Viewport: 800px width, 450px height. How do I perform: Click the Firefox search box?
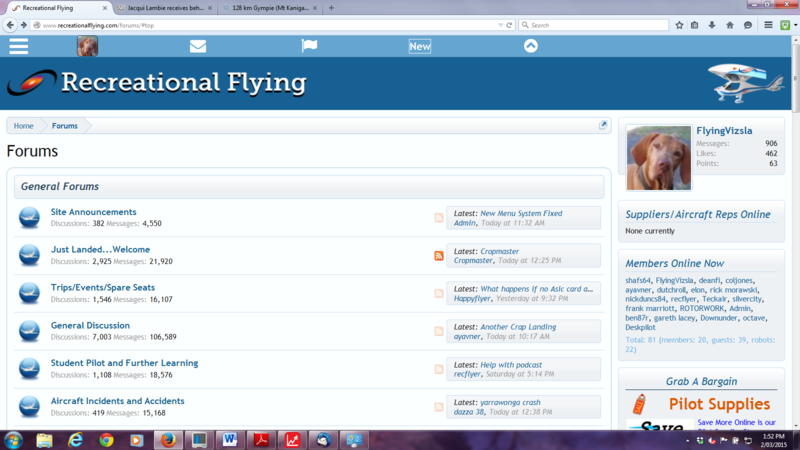(593, 25)
